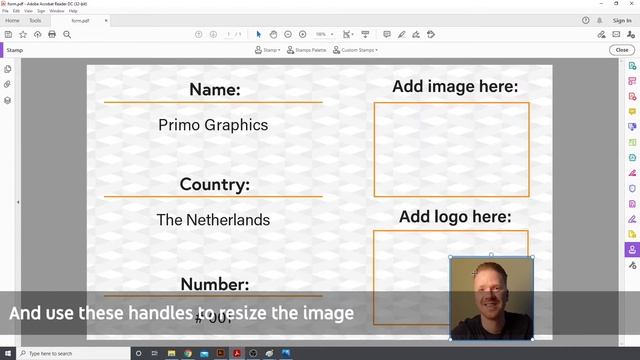Select the inserted portrait image stamp
This screenshot has height=360, width=640.
coord(491,298)
